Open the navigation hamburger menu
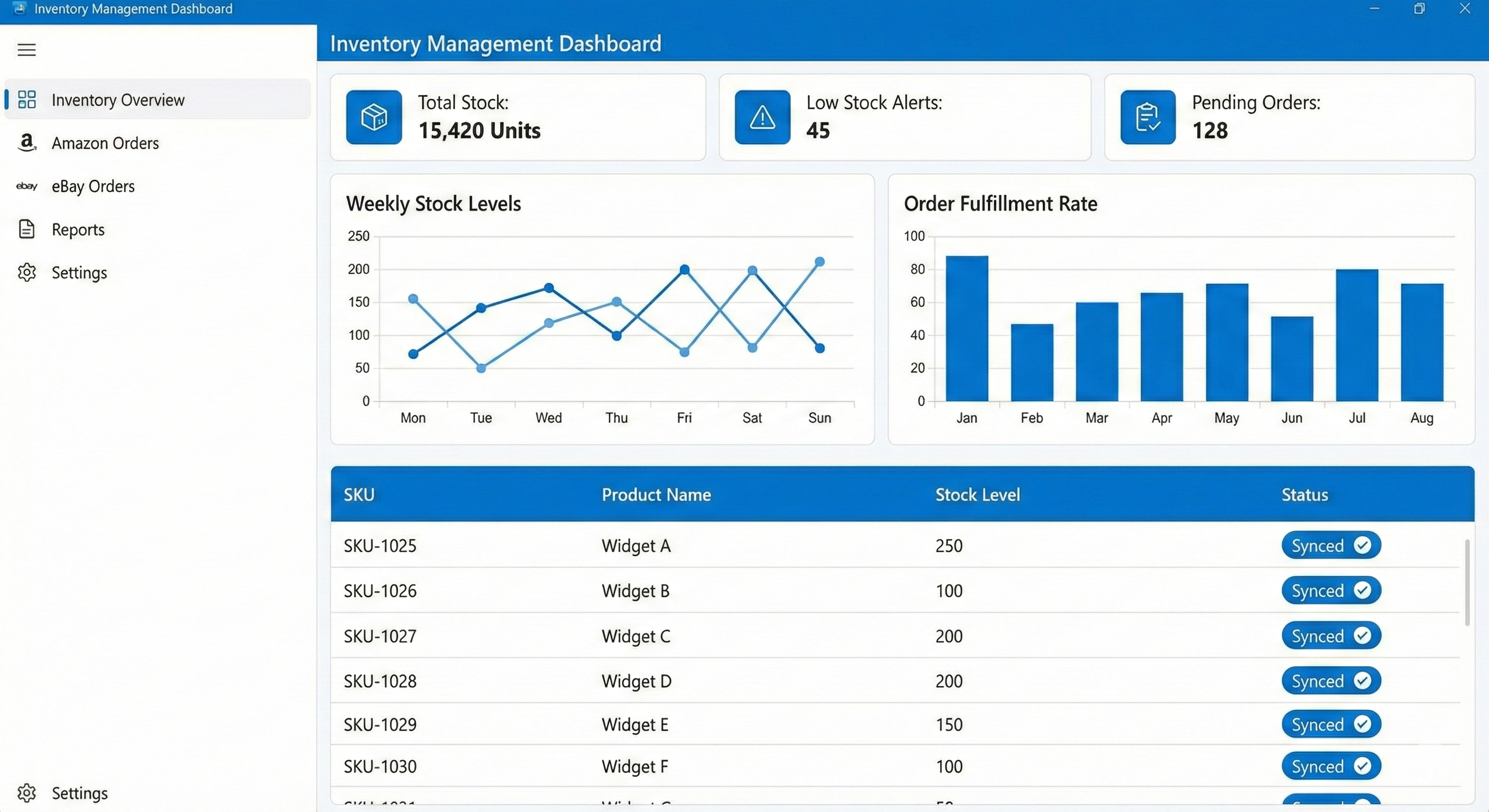The width and height of the screenshot is (1489, 812). point(26,50)
